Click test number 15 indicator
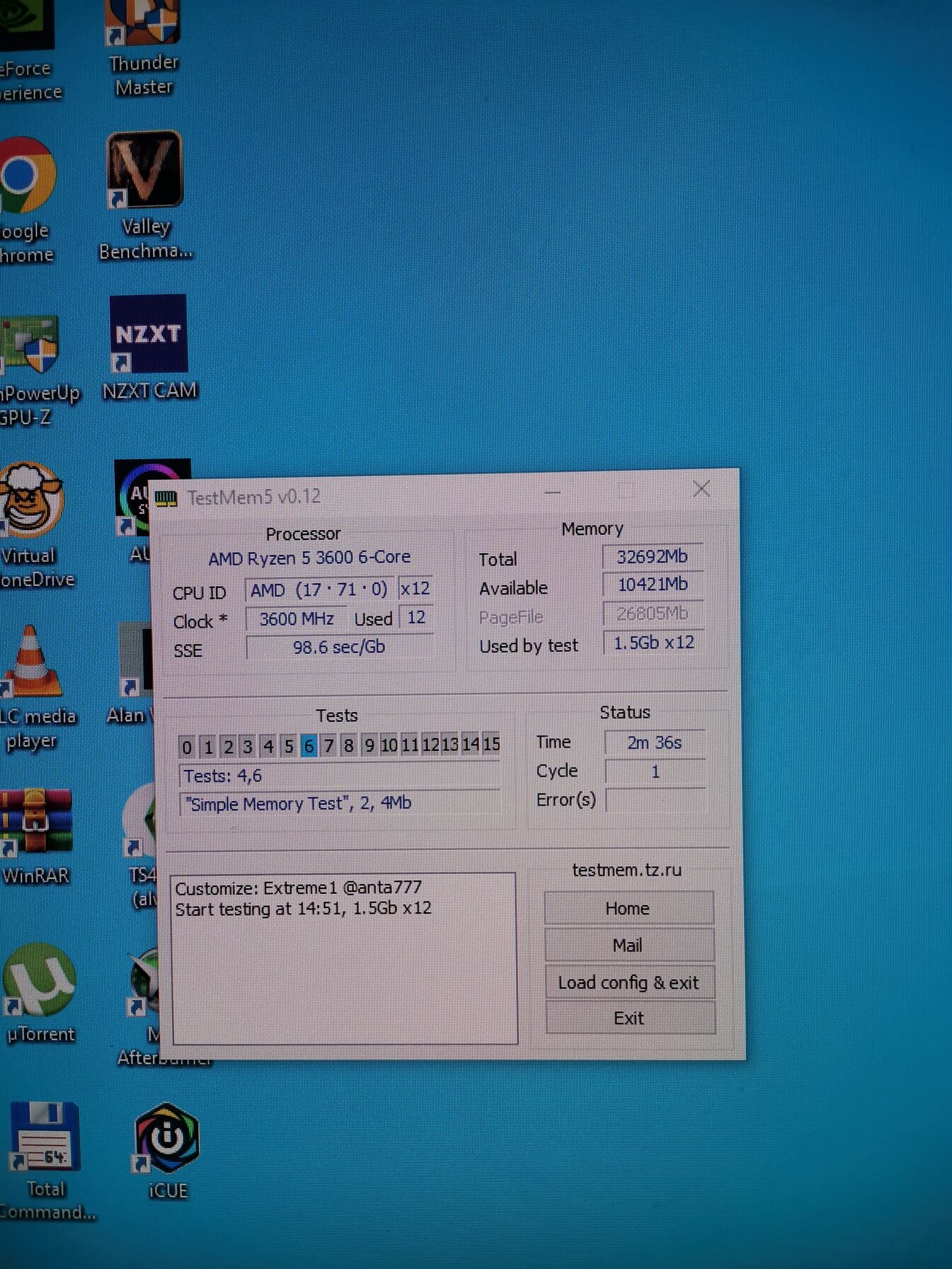Image resolution: width=952 pixels, height=1269 pixels. 491,743
